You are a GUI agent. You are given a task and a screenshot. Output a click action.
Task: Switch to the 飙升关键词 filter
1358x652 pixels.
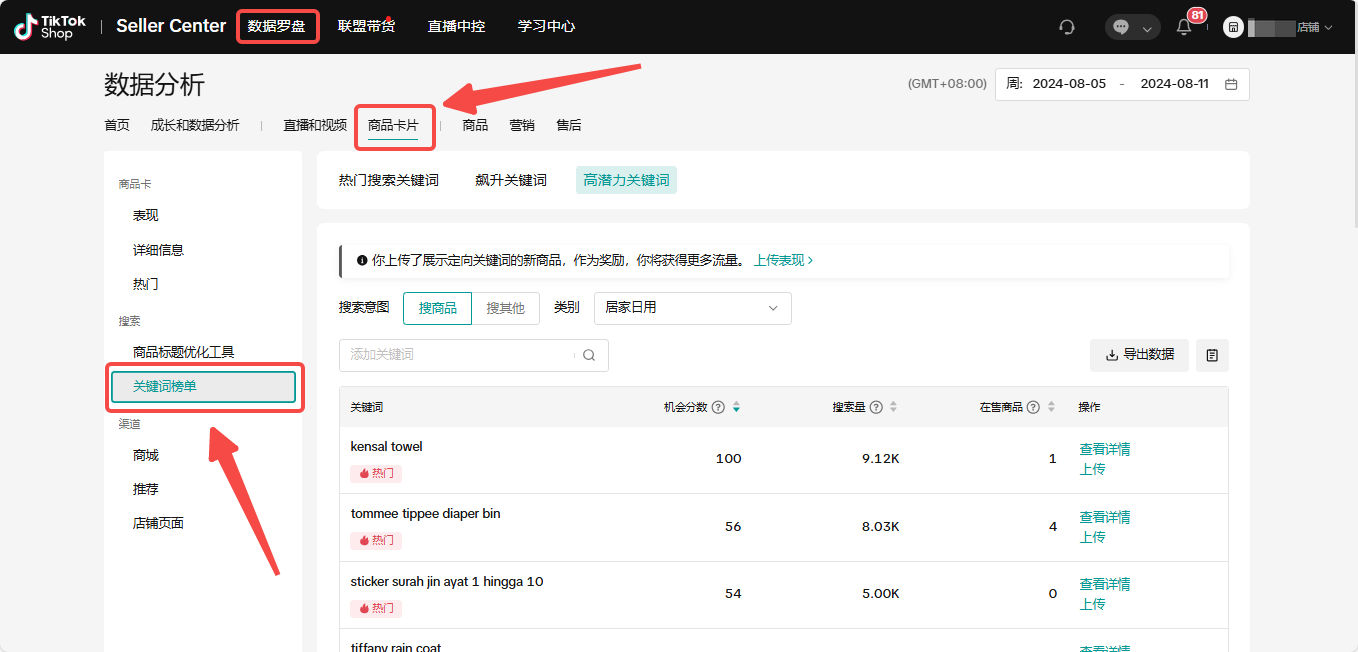point(511,180)
